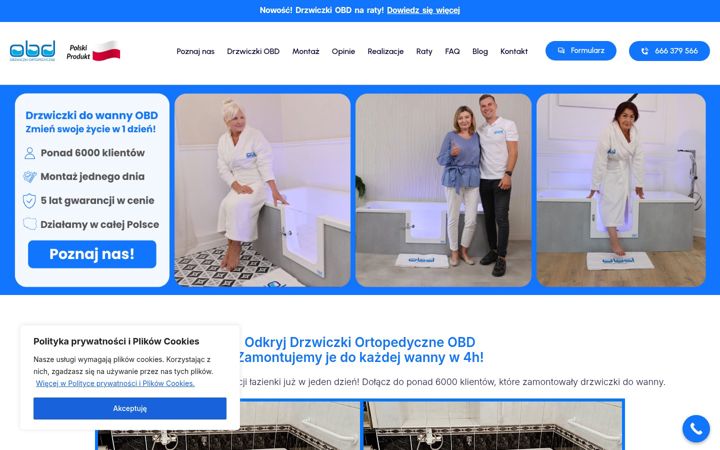This screenshot has width=720, height=450.
Task: Open Poznaj nas menu item
Action: coord(196,51)
